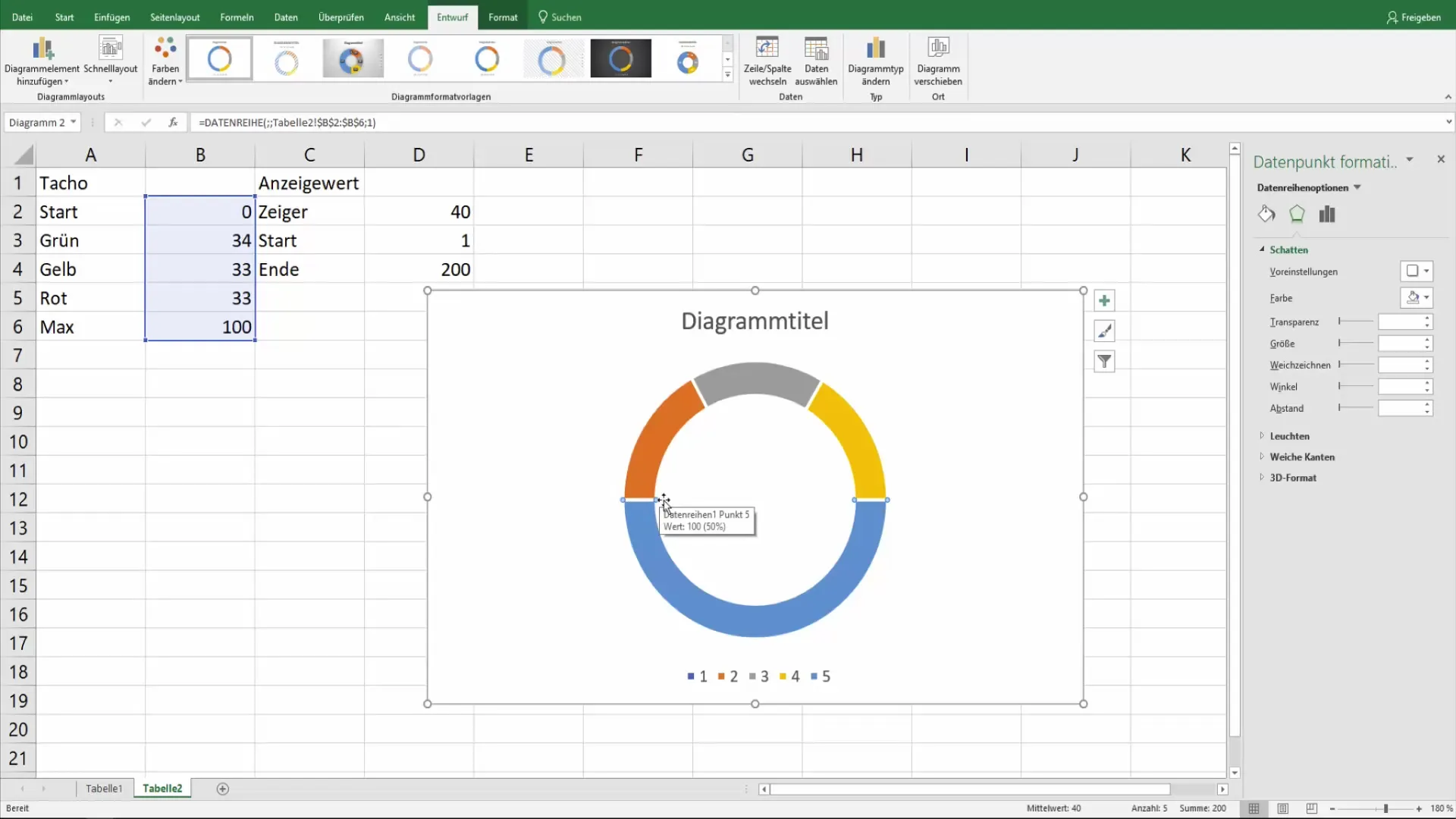Open the Formeln ribbon tab

click(x=237, y=17)
